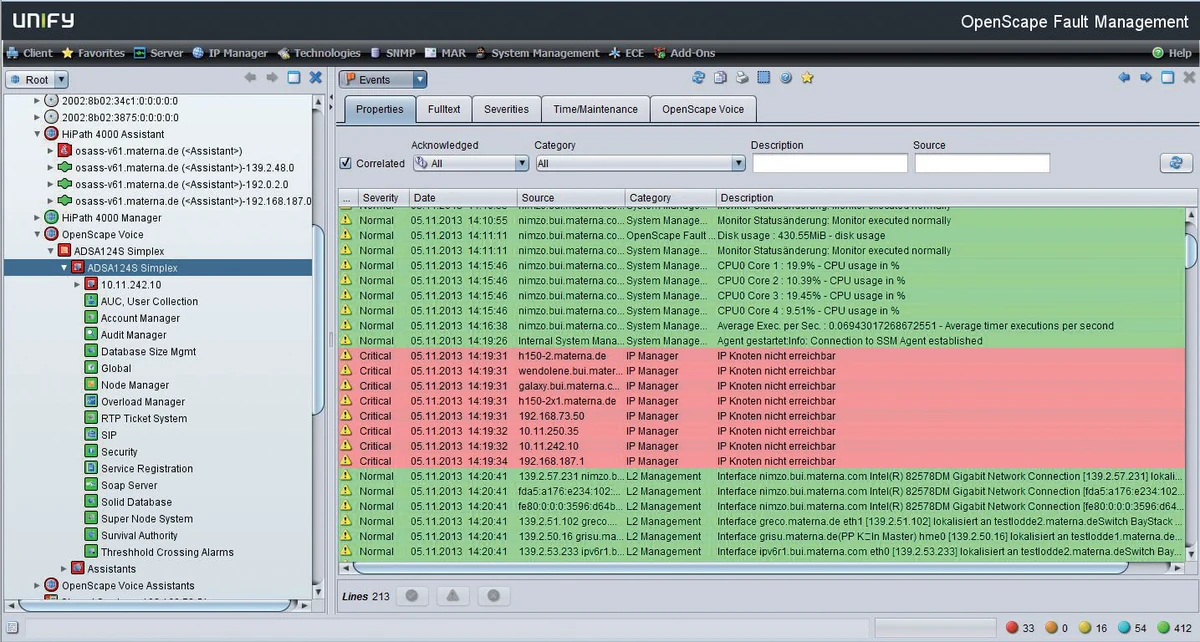Viewport: 1200px width, 642px height.
Task: Click the warning icon on h150-2.materna.de event row
Action: [x=346, y=355]
